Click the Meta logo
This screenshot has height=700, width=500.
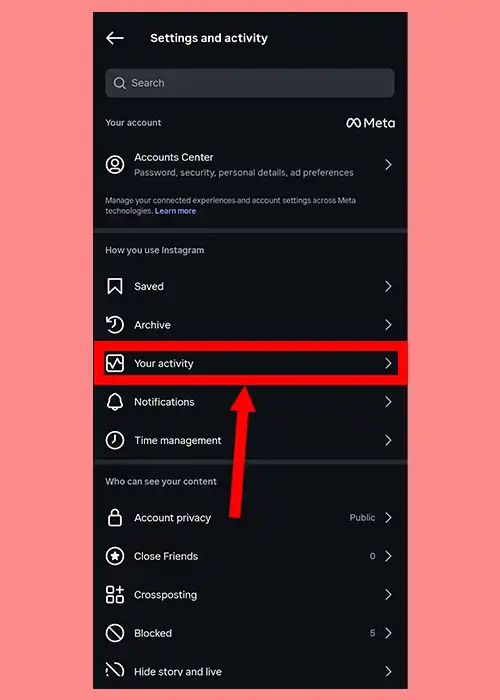click(371, 123)
